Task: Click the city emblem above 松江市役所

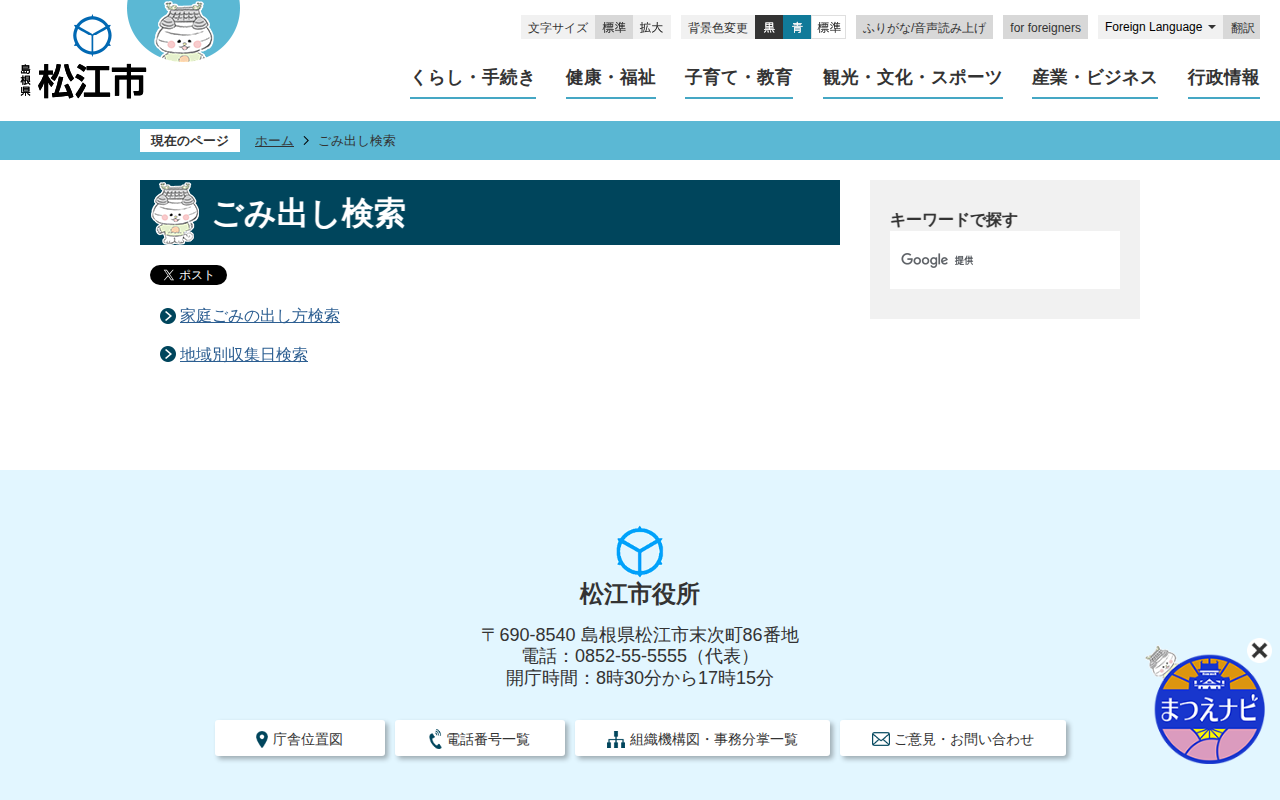Action: pyautogui.click(x=640, y=551)
